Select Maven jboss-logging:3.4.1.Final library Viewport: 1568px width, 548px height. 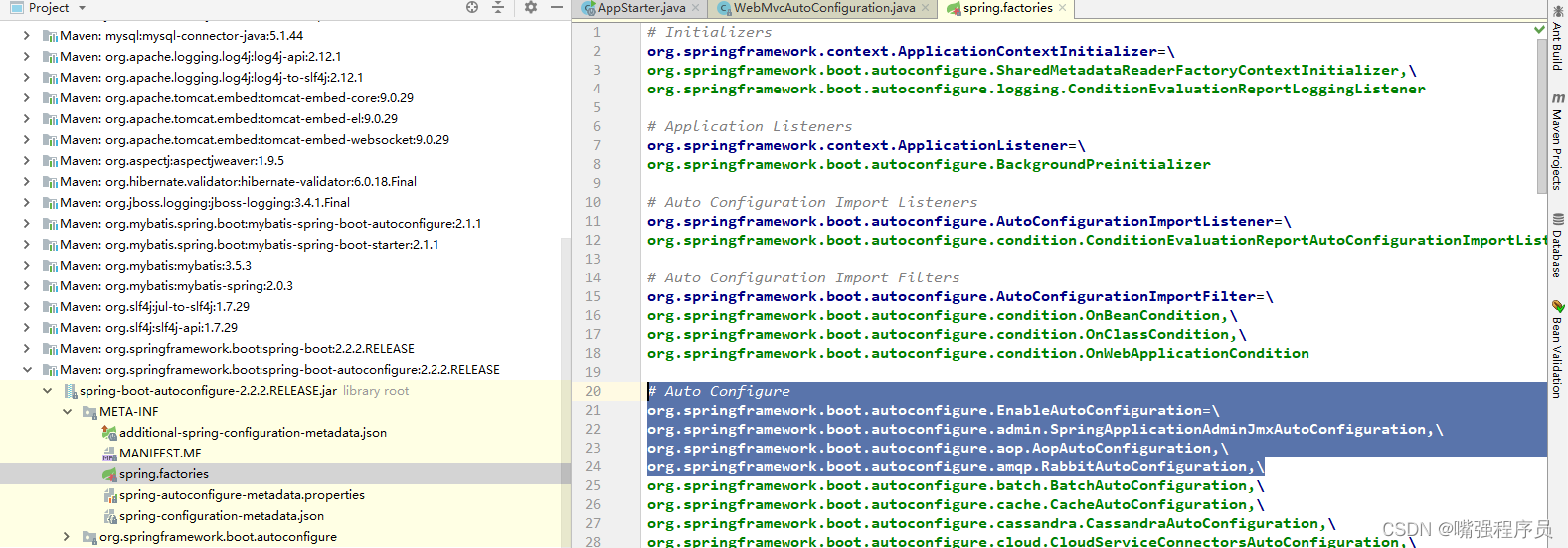tap(205, 202)
